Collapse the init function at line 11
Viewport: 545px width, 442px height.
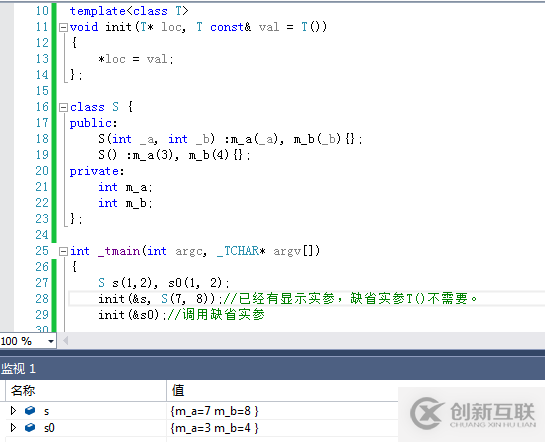(63, 27)
